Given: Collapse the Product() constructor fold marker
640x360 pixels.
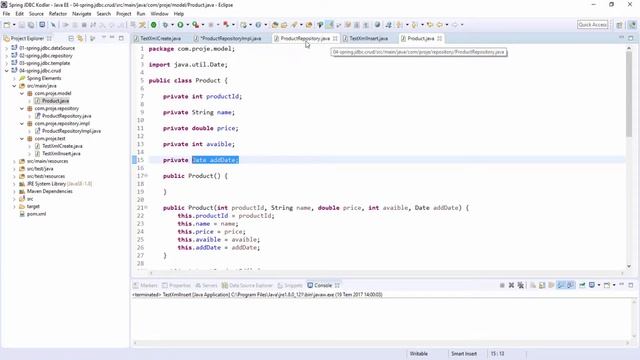Looking at the screenshot, I should (x=146, y=176).
